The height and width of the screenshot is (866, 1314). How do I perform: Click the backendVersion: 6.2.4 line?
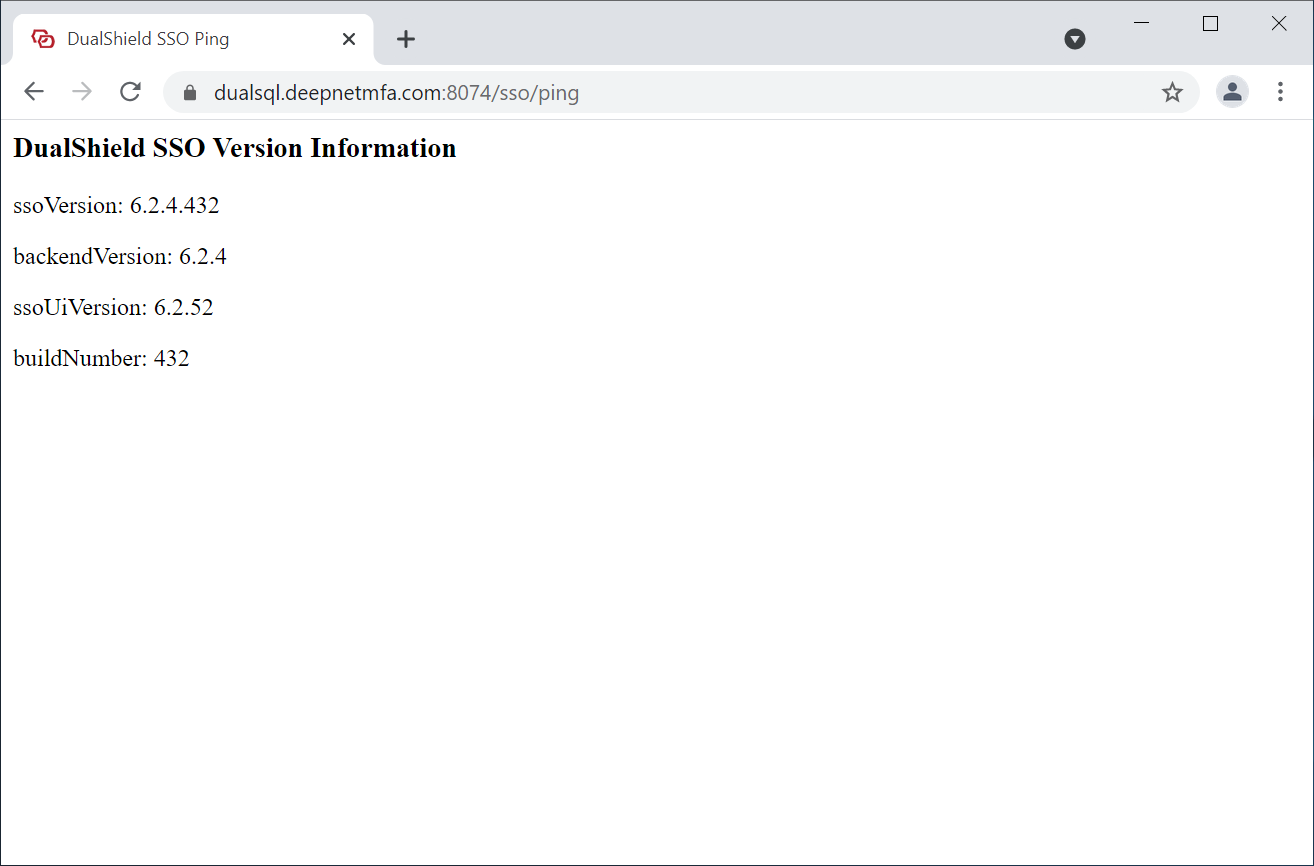[120, 257]
